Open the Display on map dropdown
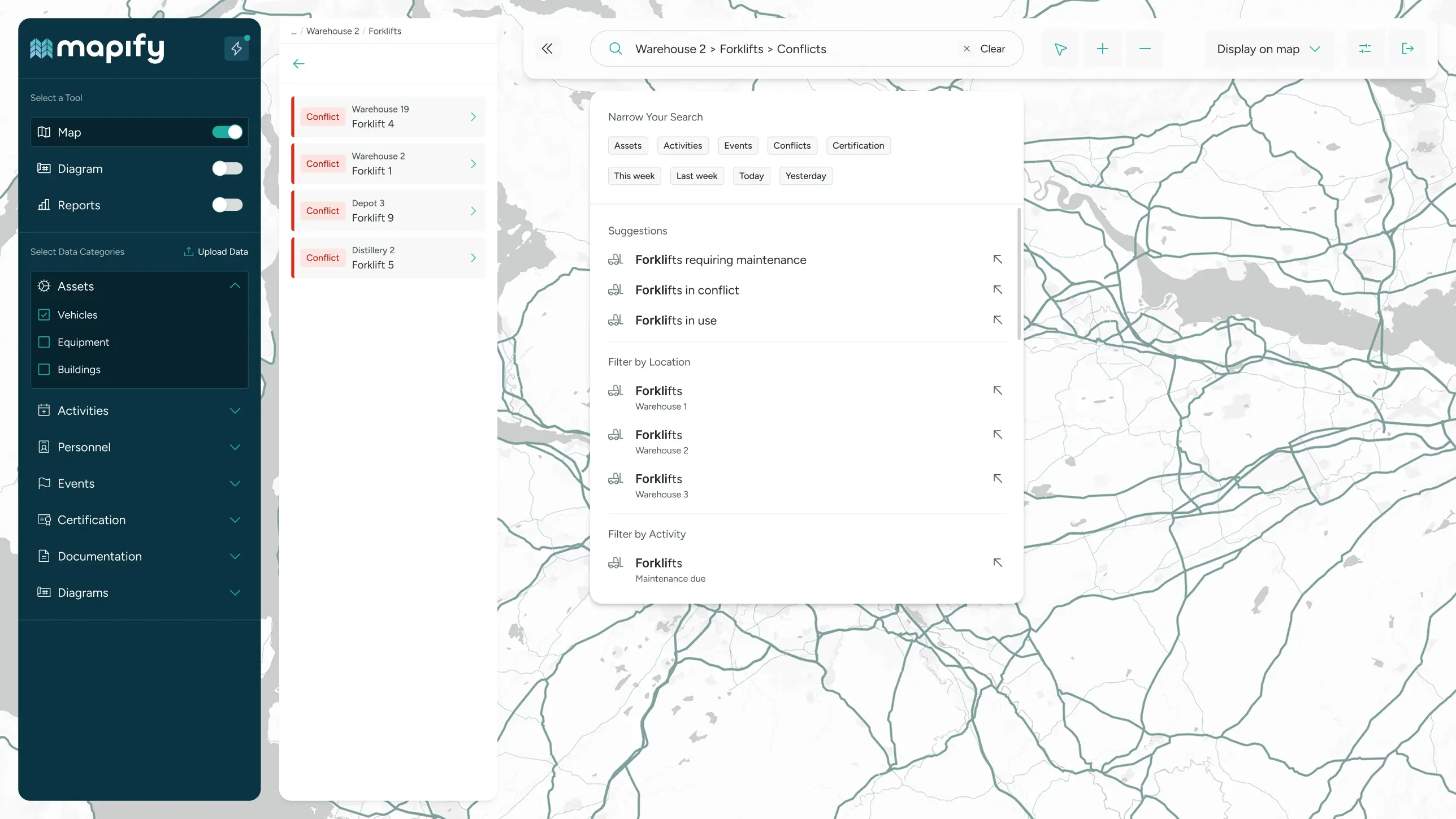 [1268, 49]
